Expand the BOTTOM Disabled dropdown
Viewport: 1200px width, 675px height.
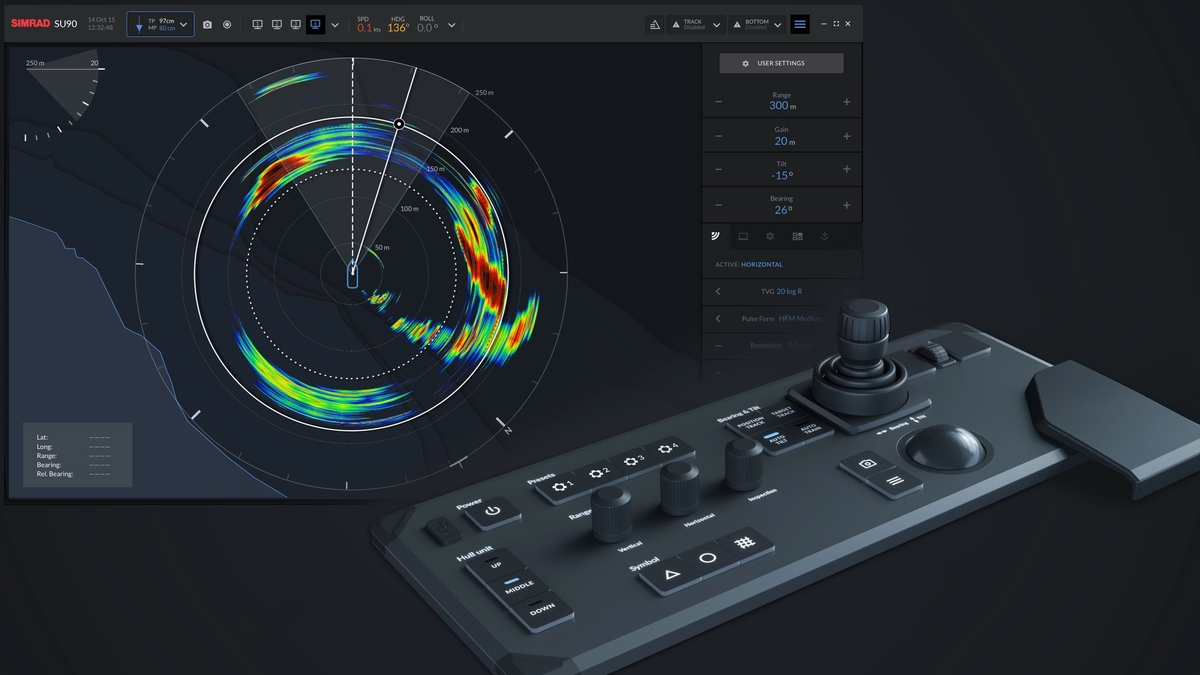coord(779,24)
